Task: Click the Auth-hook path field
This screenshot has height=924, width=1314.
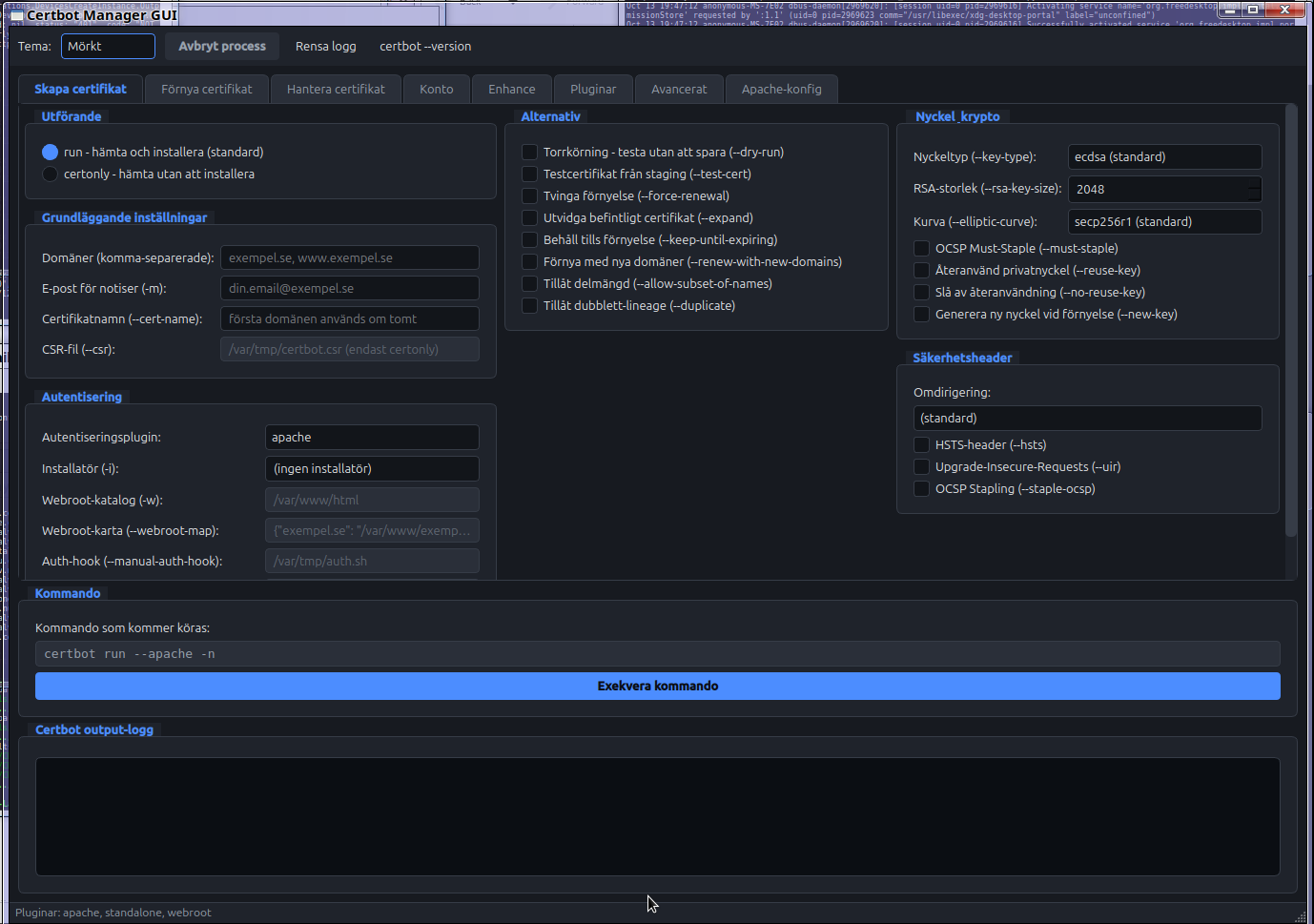Action: [x=372, y=561]
